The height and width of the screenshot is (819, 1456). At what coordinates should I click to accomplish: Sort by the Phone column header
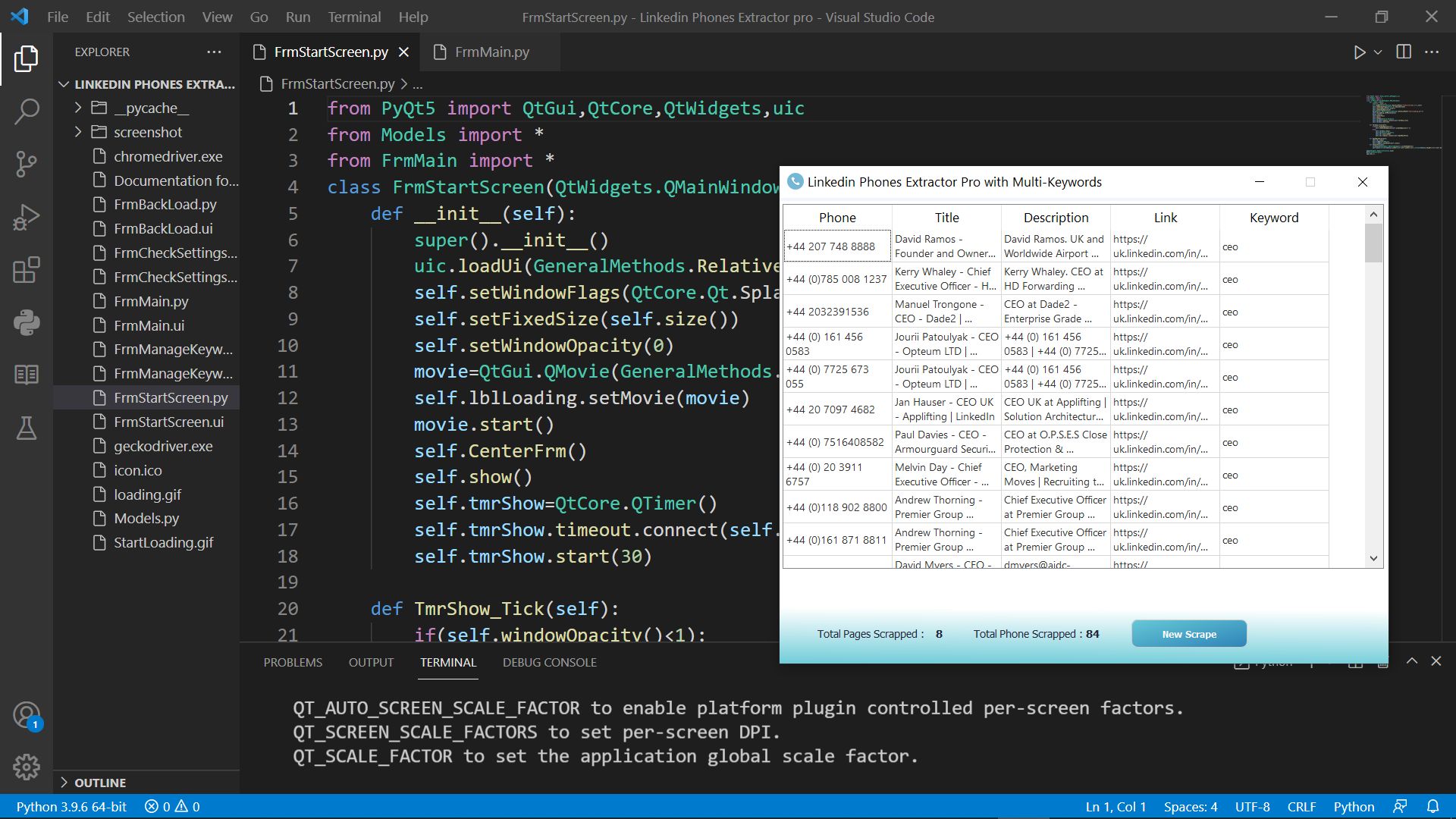pyautogui.click(x=837, y=218)
